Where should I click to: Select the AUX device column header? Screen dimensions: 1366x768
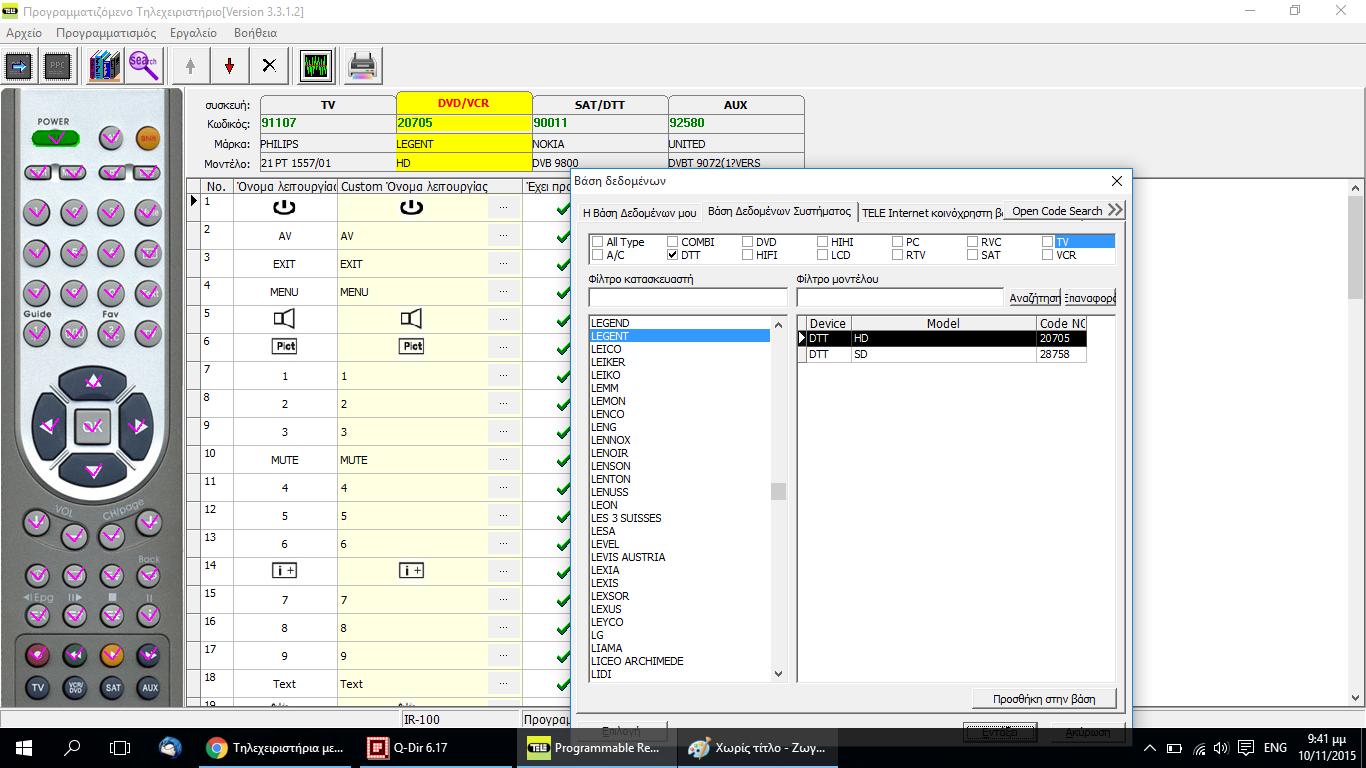pos(736,104)
